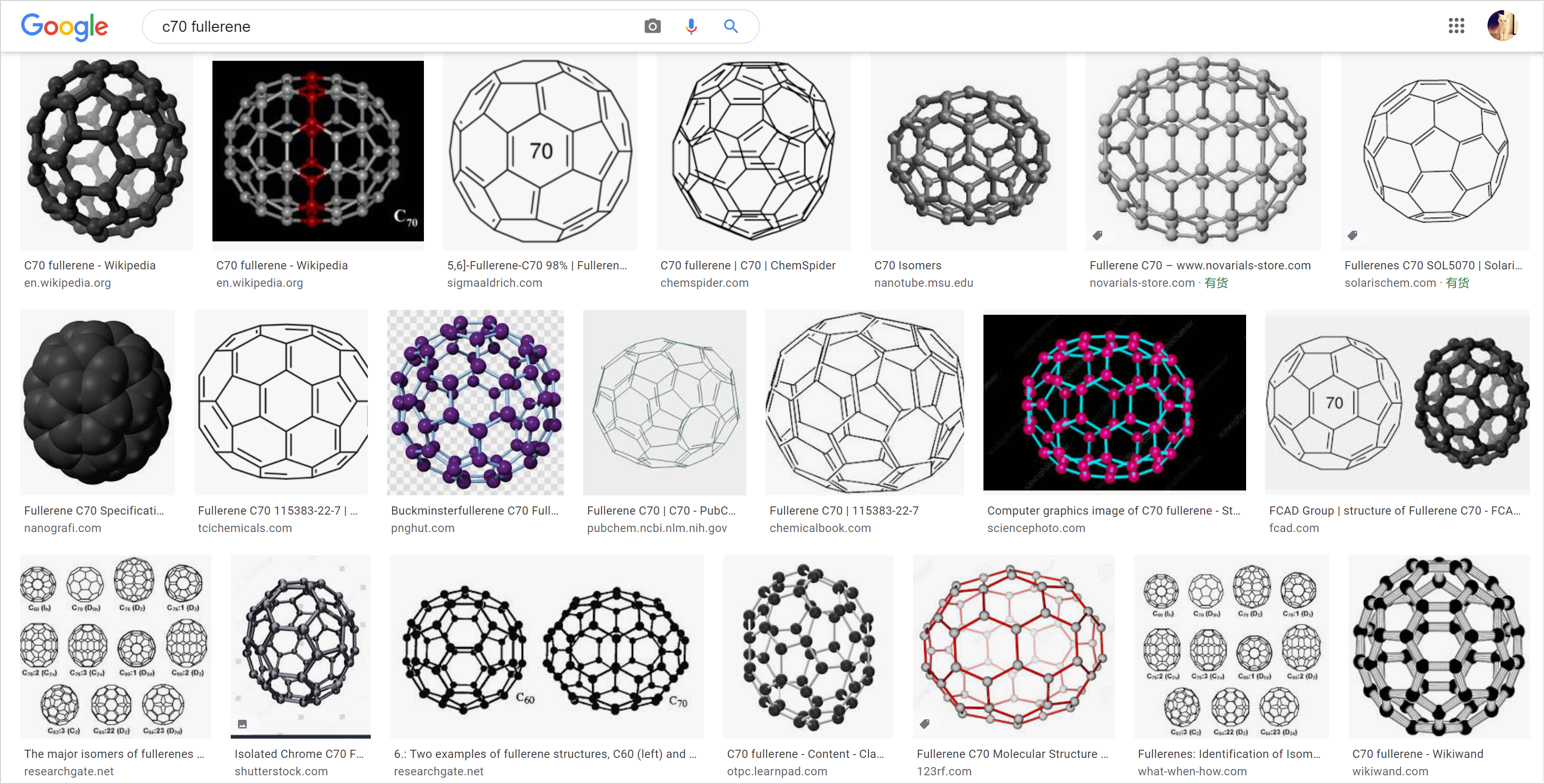Open the Google account profile avatar
The width and height of the screenshot is (1544, 784).
tap(1502, 26)
